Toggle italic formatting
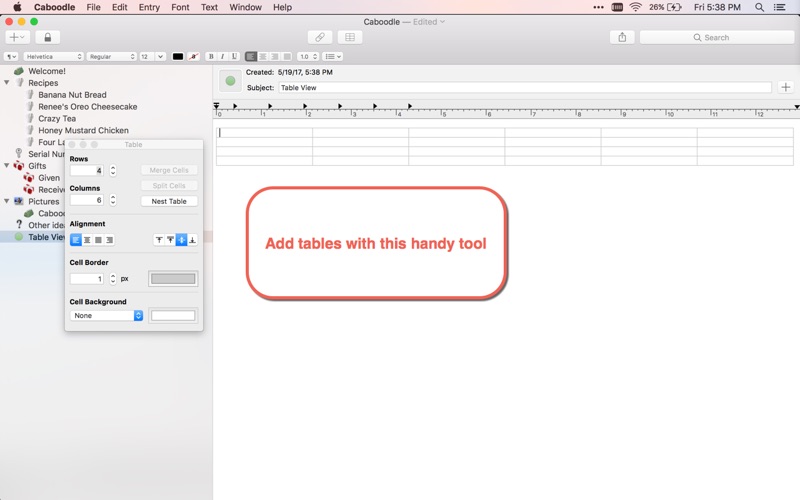The image size is (800, 500). [222, 57]
